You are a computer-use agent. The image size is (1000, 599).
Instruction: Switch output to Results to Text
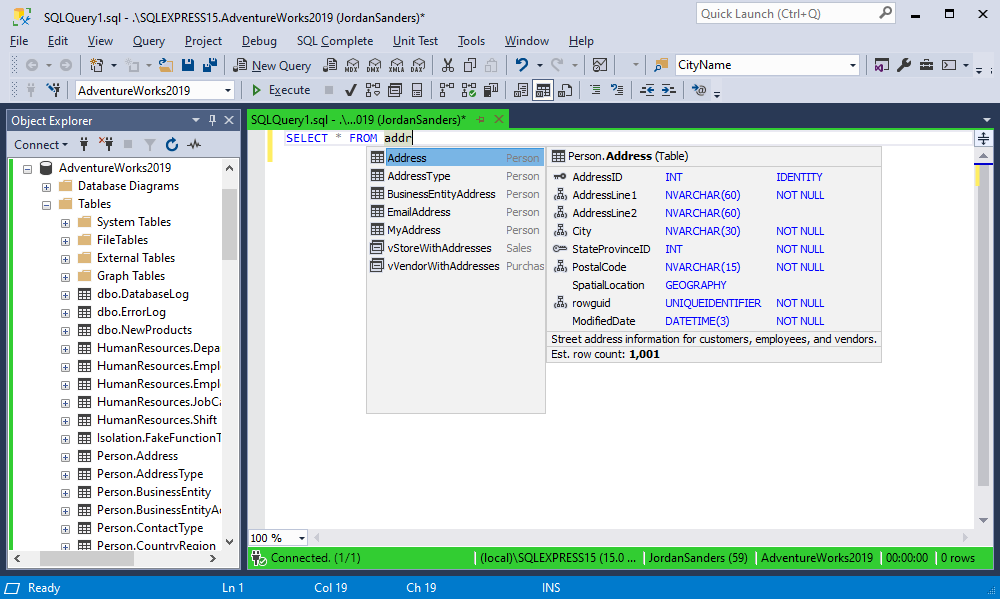click(520, 90)
